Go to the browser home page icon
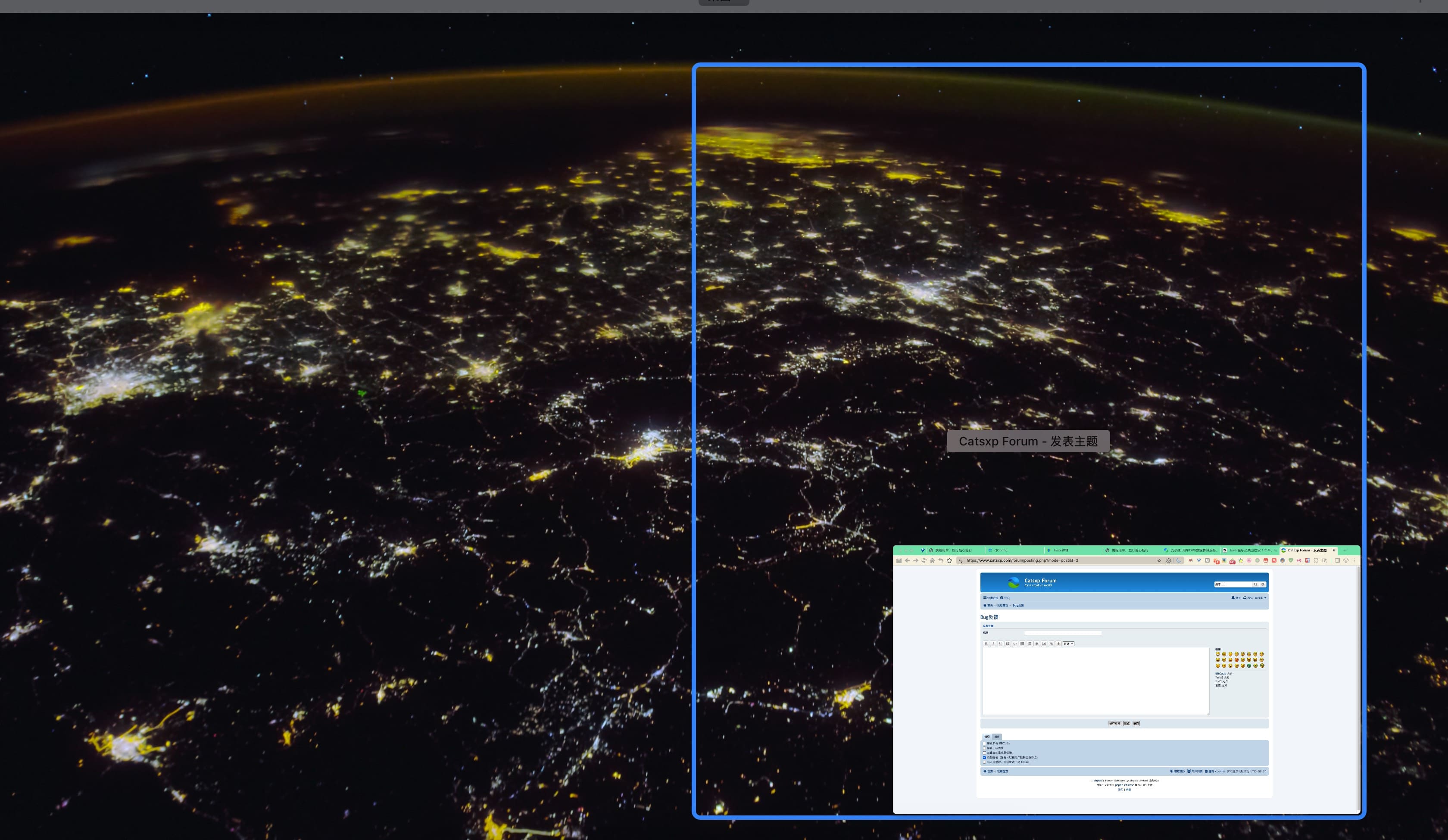1448x840 pixels. (x=933, y=561)
